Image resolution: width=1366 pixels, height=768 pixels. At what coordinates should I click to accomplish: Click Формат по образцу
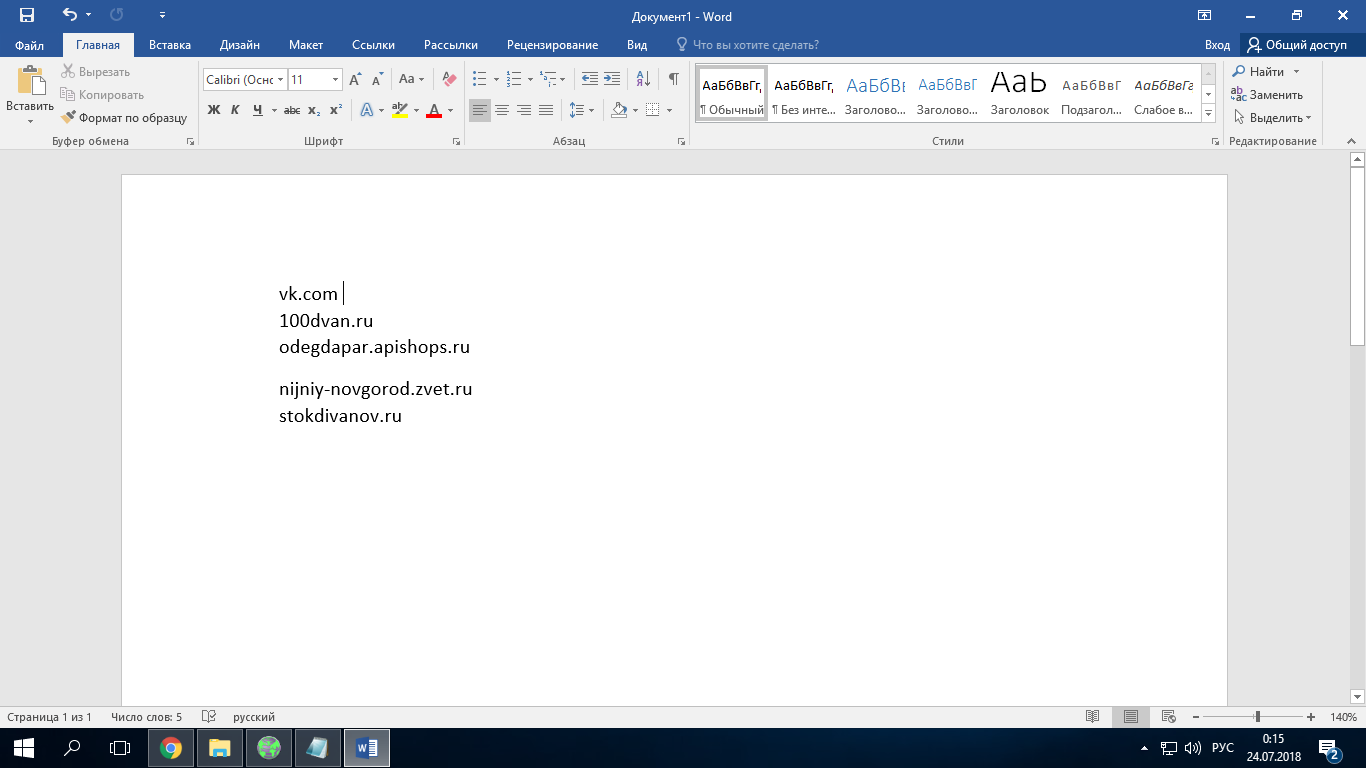pos(124,118)
